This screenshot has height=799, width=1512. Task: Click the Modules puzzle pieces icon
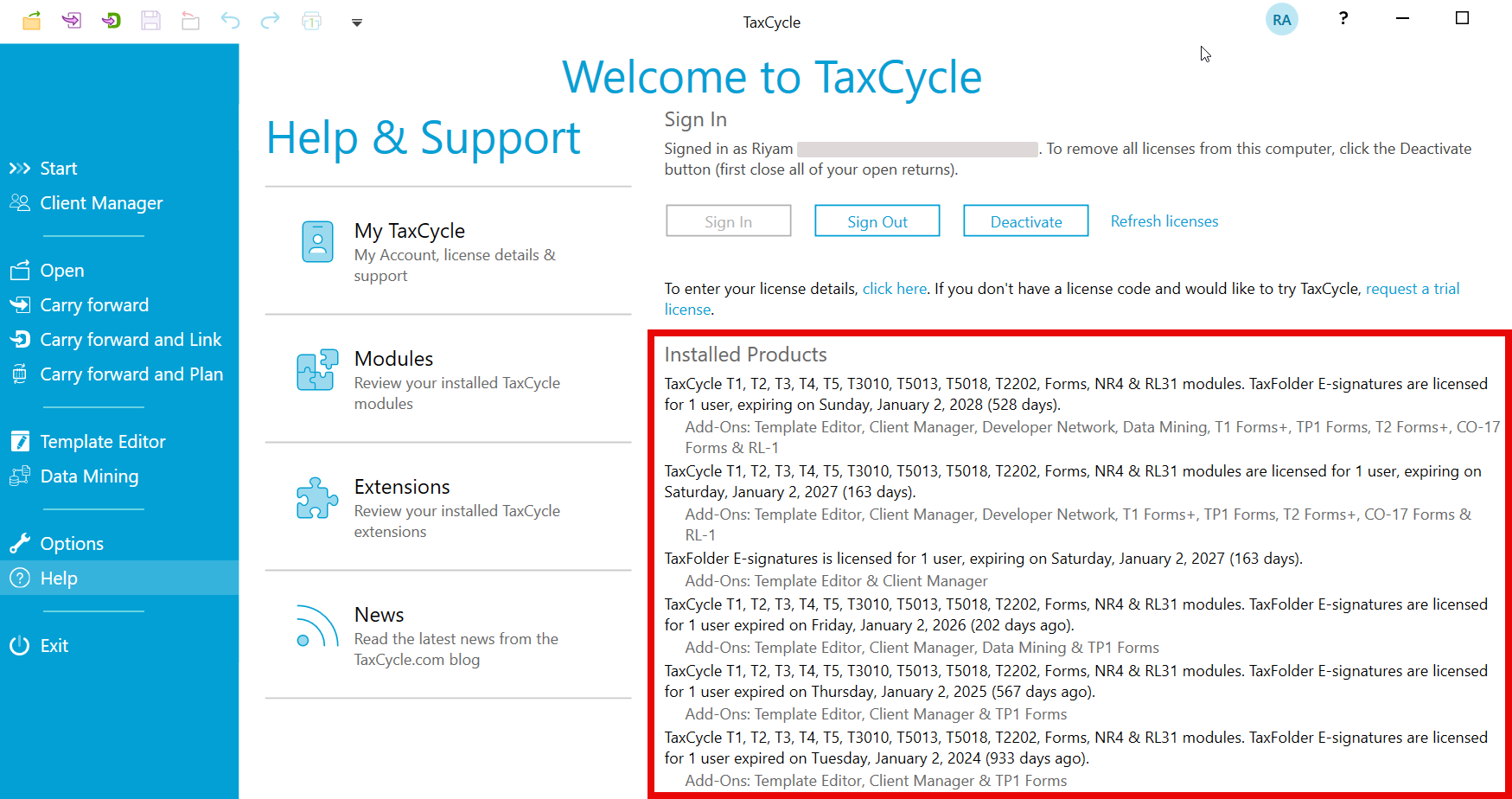tap(317, 370)
